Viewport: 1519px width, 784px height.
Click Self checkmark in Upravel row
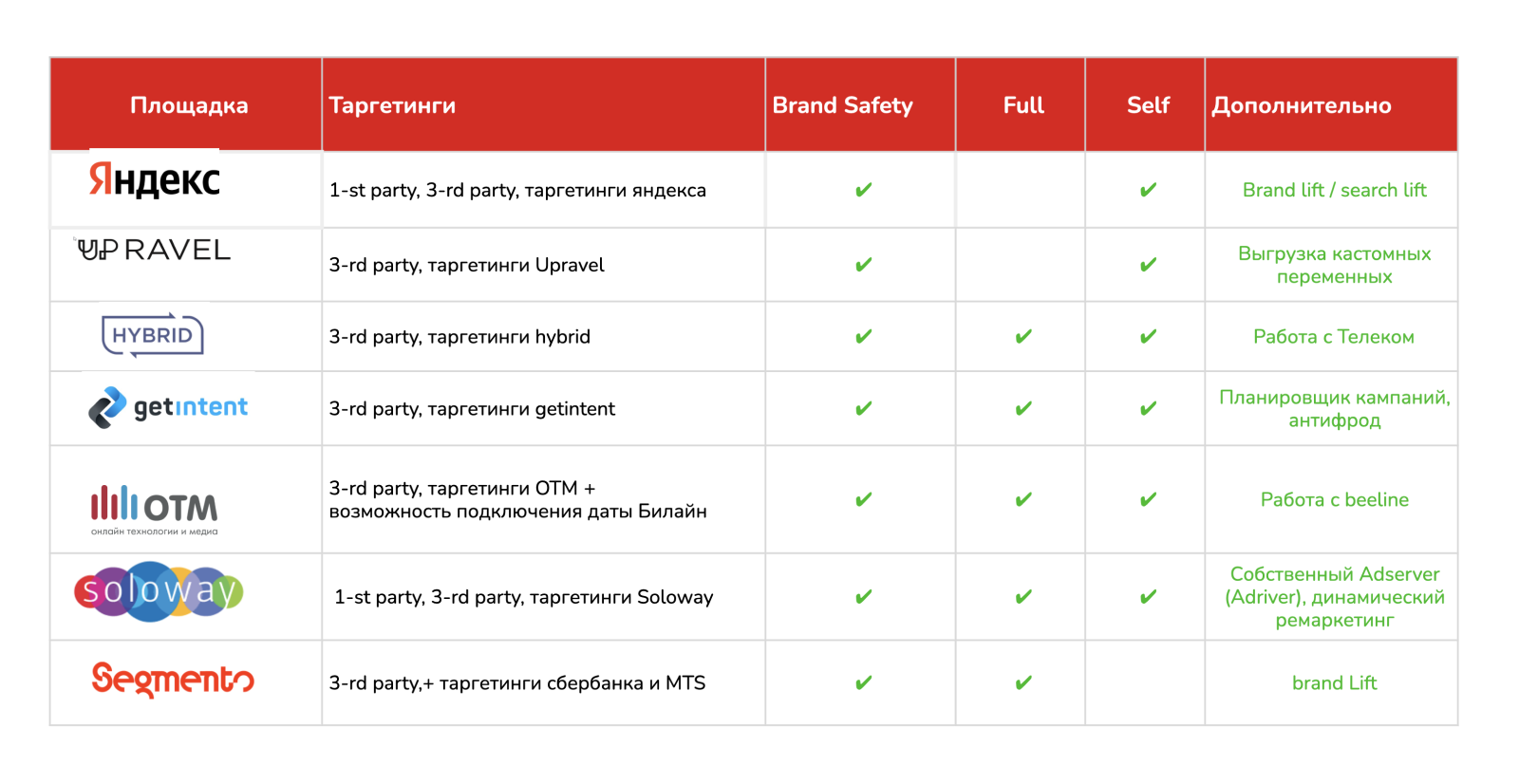point(1148,265)
